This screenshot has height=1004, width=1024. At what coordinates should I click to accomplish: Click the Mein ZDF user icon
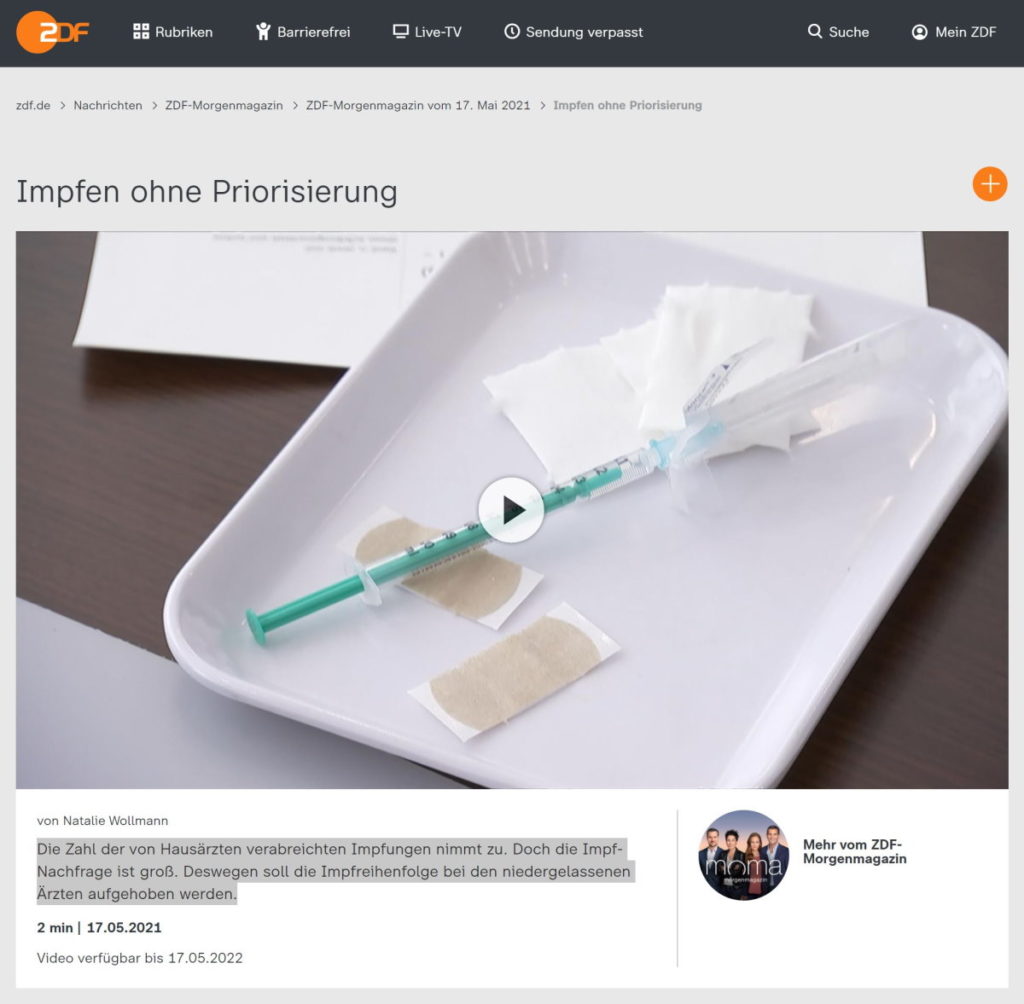(920, 32)
